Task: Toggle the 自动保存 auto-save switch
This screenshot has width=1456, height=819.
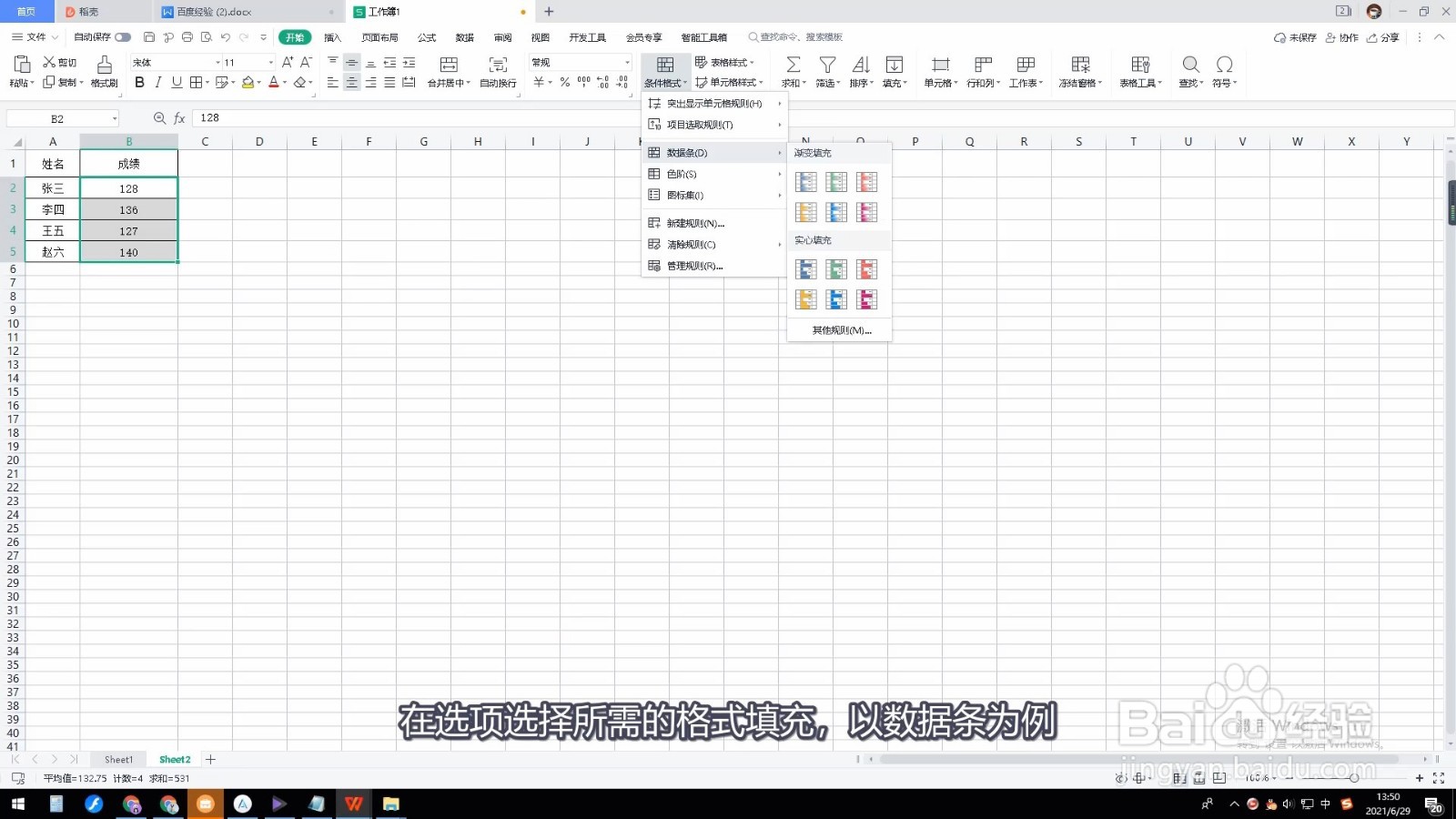Action: click(x=123, y=37)
